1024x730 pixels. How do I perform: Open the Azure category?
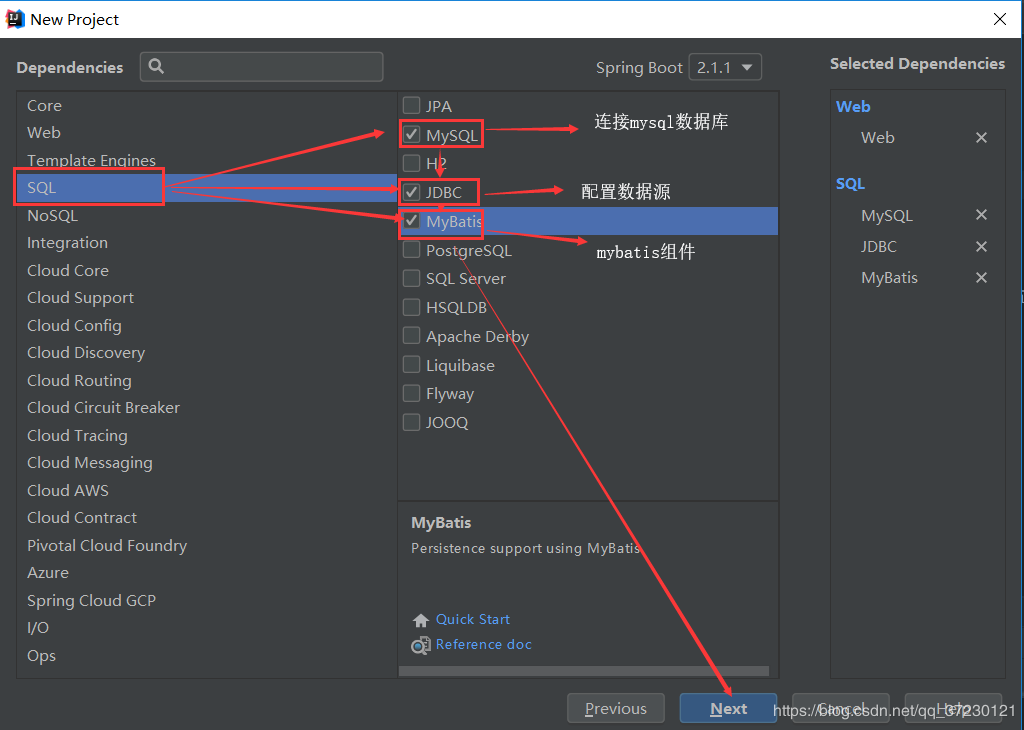point(206,573)
